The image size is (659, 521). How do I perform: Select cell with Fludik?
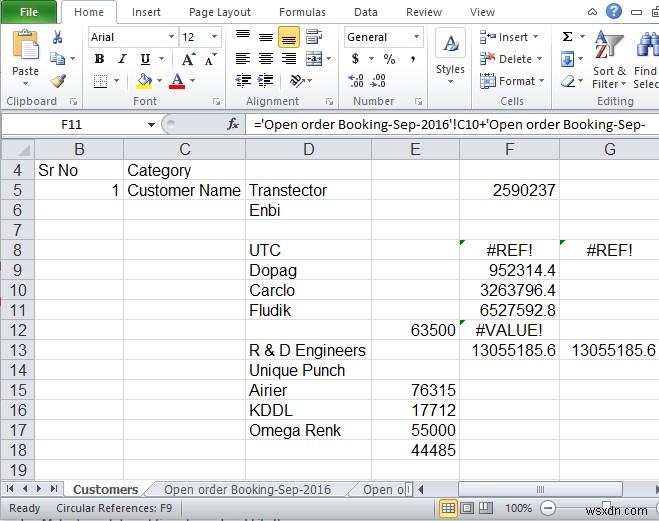[x=308, y=310]
